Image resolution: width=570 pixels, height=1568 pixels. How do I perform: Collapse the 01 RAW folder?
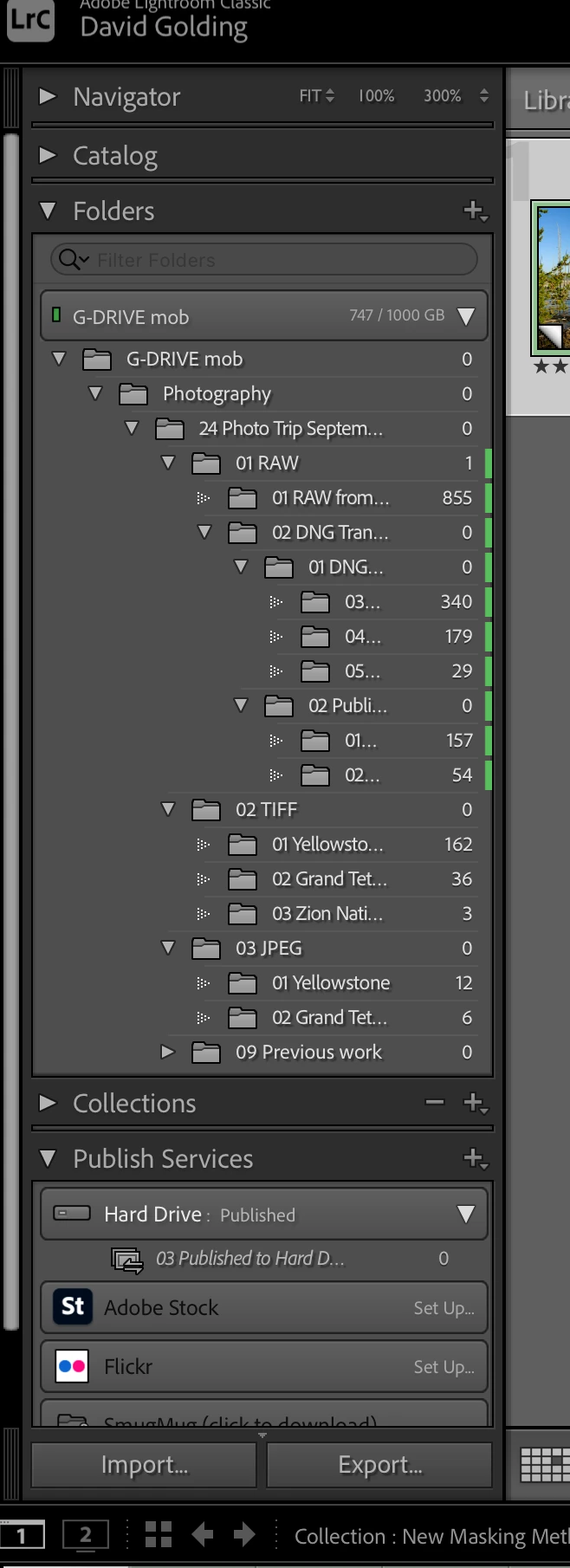(x=168, y=463)
